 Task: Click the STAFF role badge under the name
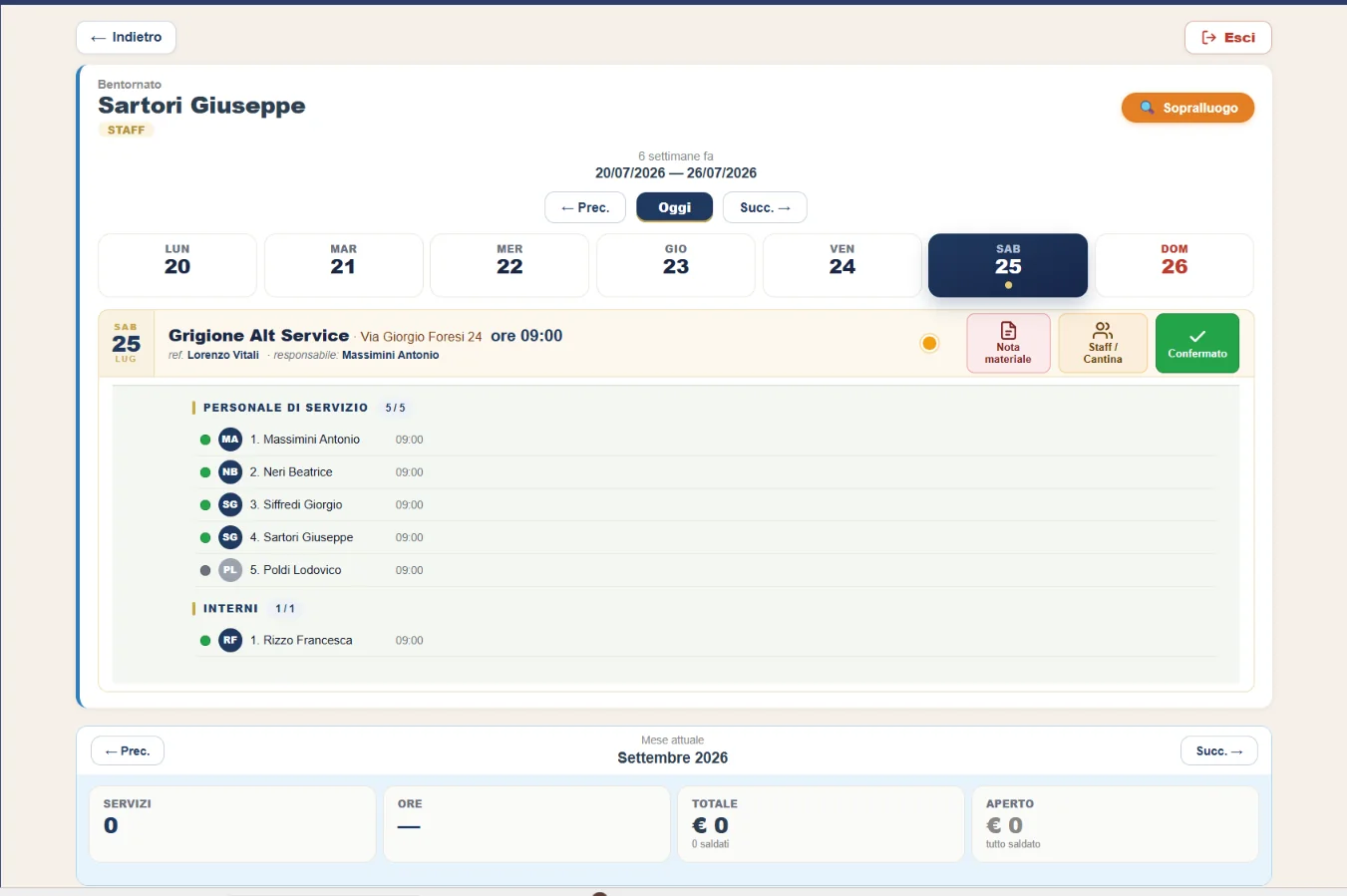click(127, 131)
